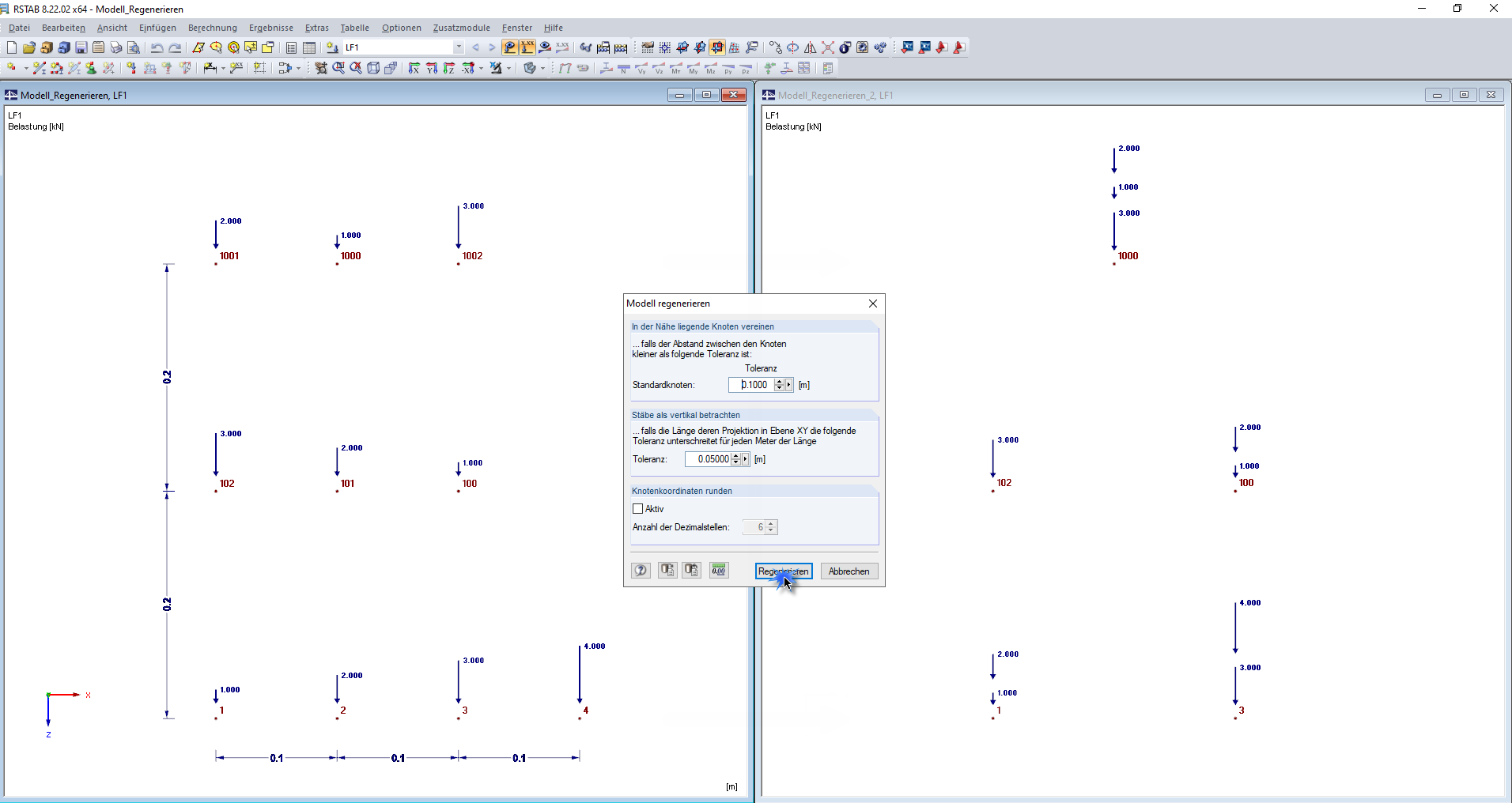Screen dimensions: 1512x803
Task: Enable the Aktiv checkbox
Action: click(637, 509)
